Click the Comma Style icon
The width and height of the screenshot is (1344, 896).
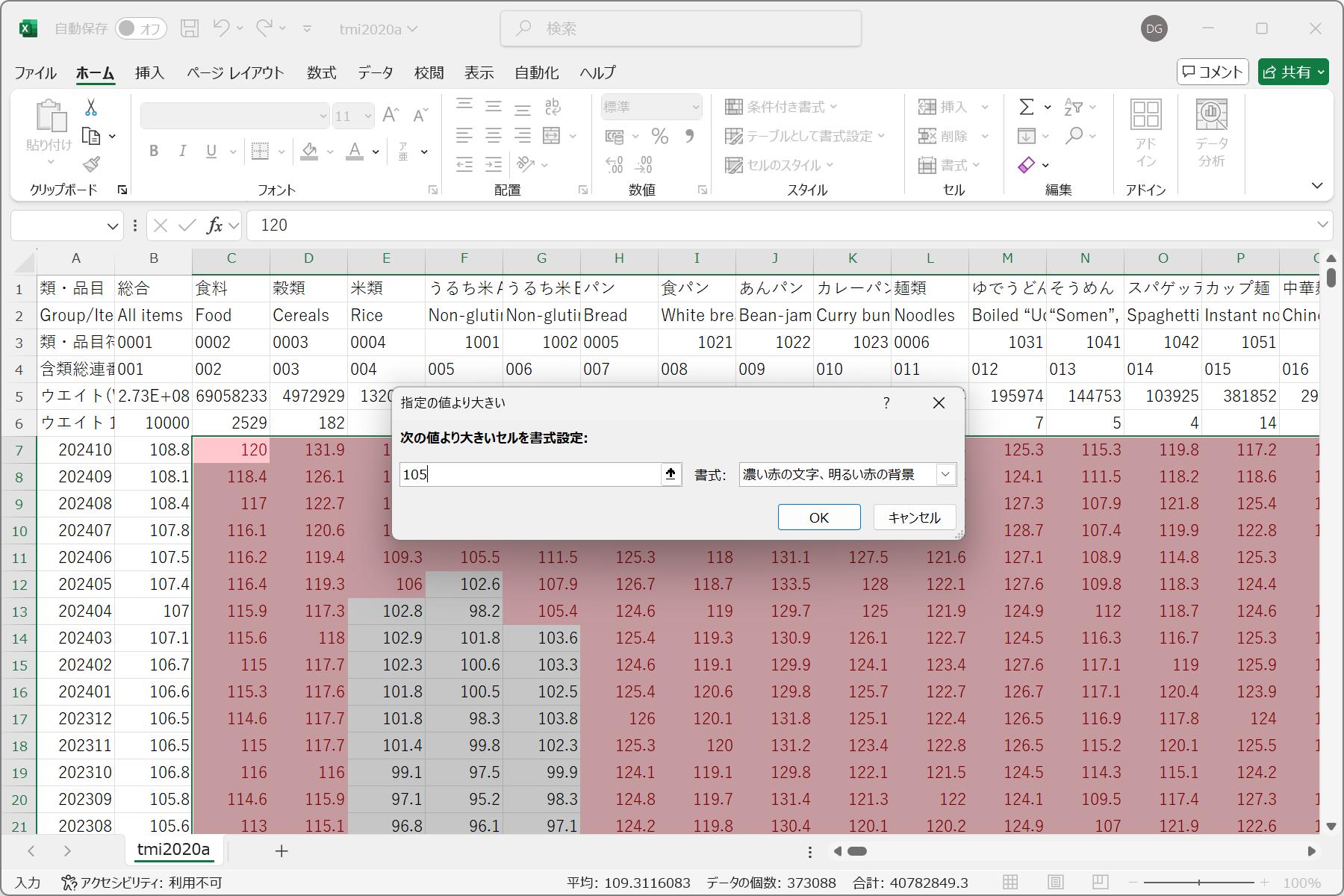coord(689,136)
